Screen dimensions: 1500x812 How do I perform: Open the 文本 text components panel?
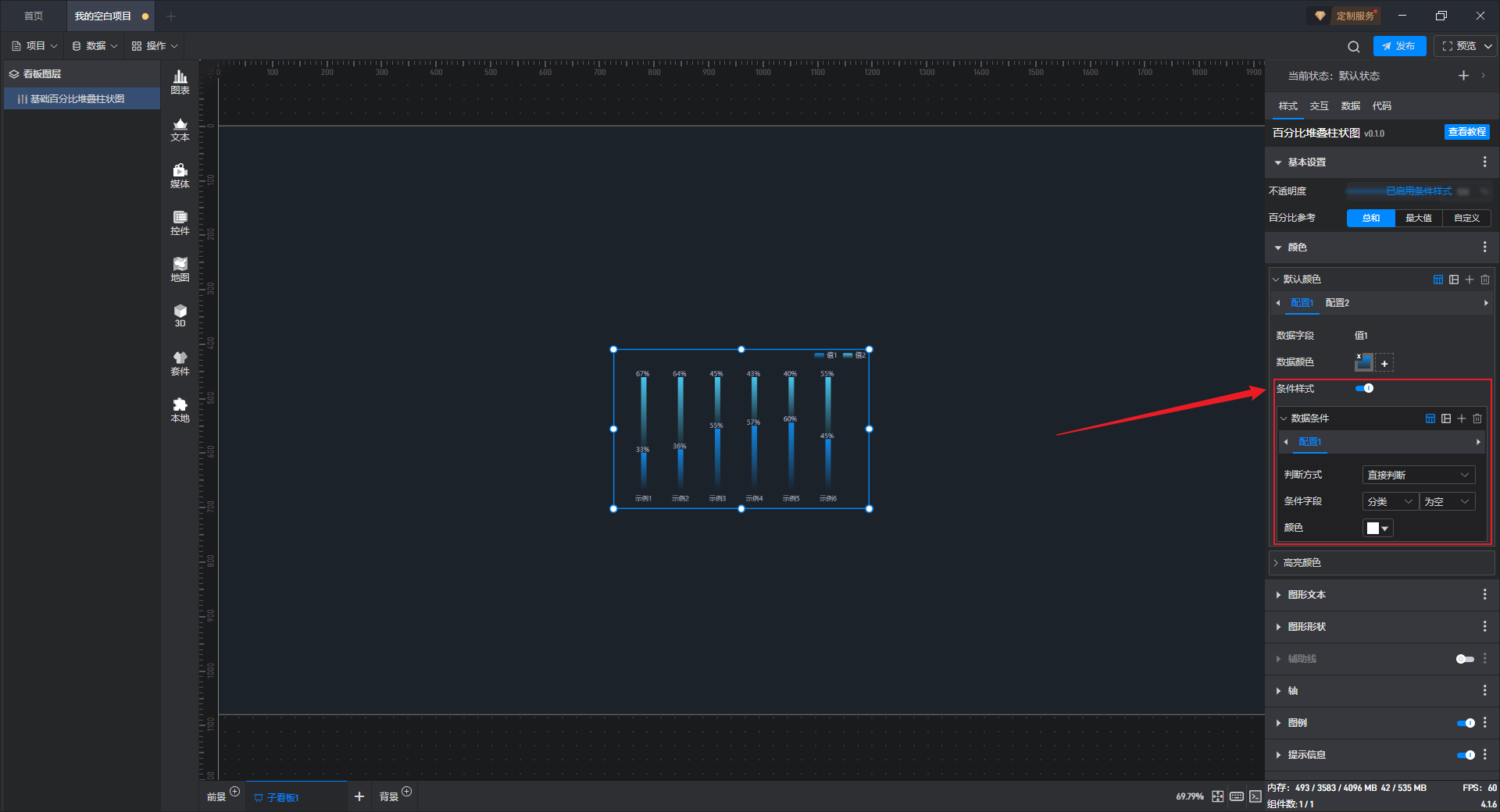(180, 130)
